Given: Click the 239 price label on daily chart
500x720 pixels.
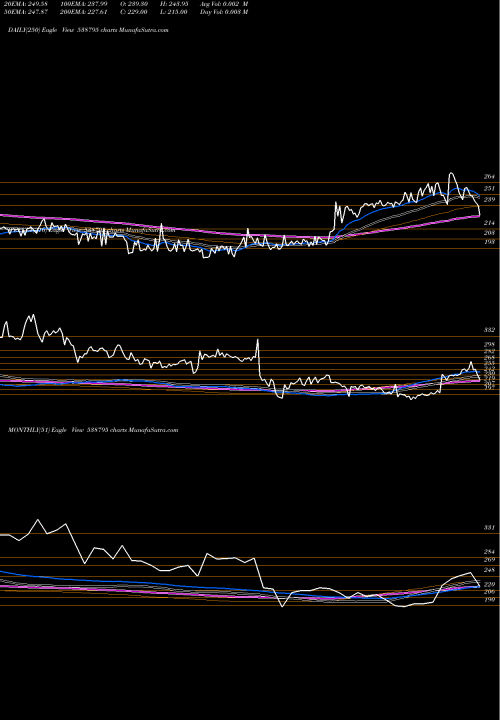Looking at the screenshot, I should [489, 200].
